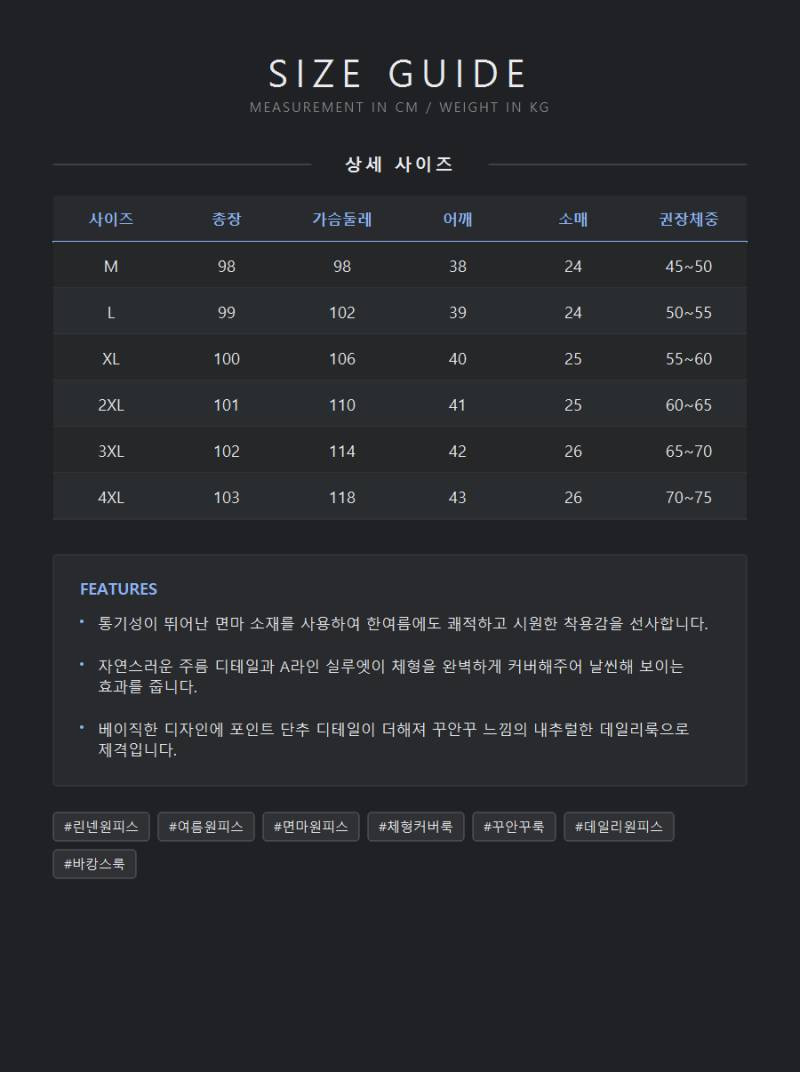
Task: Click the #체형커버룩 tag
Action: coord(416,827)
